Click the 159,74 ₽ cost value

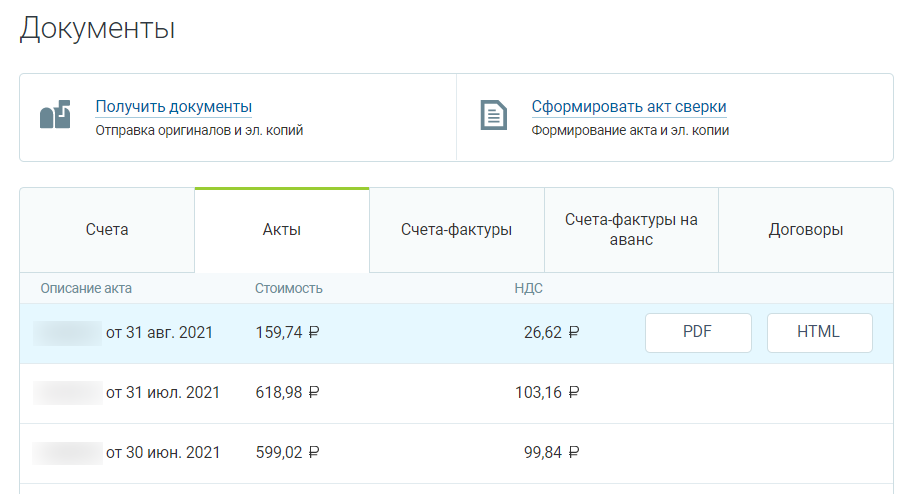point(287,333)
